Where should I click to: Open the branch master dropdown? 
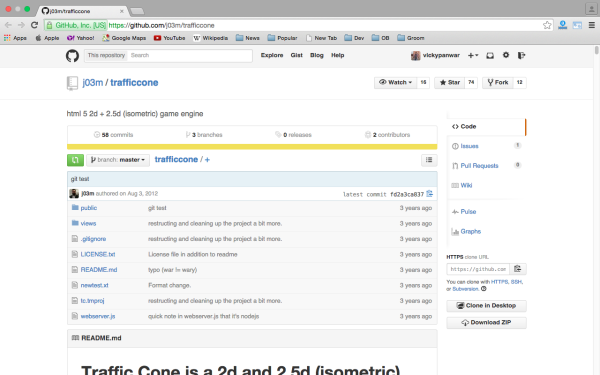point(118,160)
